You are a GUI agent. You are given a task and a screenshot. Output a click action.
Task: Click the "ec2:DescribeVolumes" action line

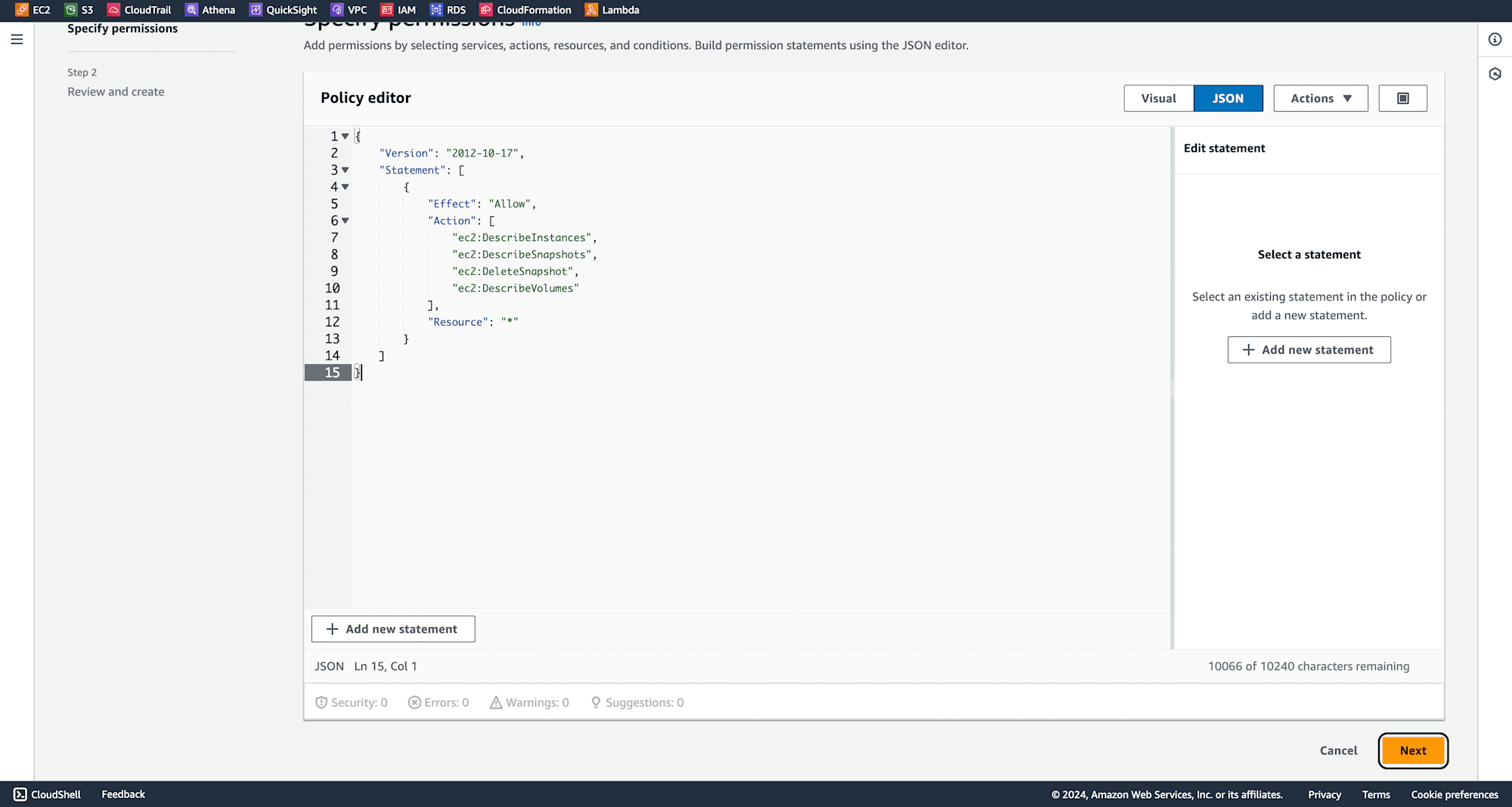(516, 288)
